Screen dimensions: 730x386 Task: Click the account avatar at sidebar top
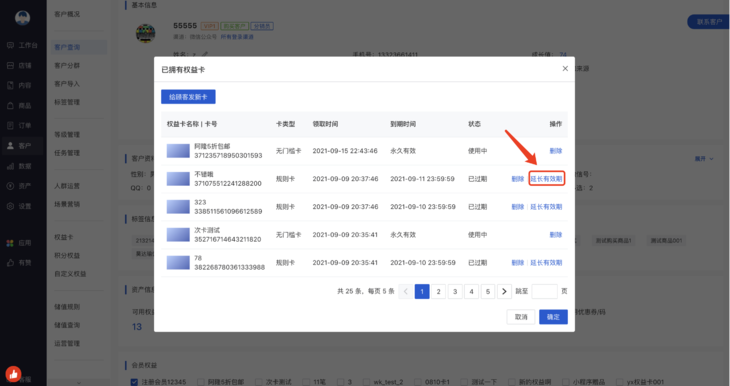tap(22, 18)
